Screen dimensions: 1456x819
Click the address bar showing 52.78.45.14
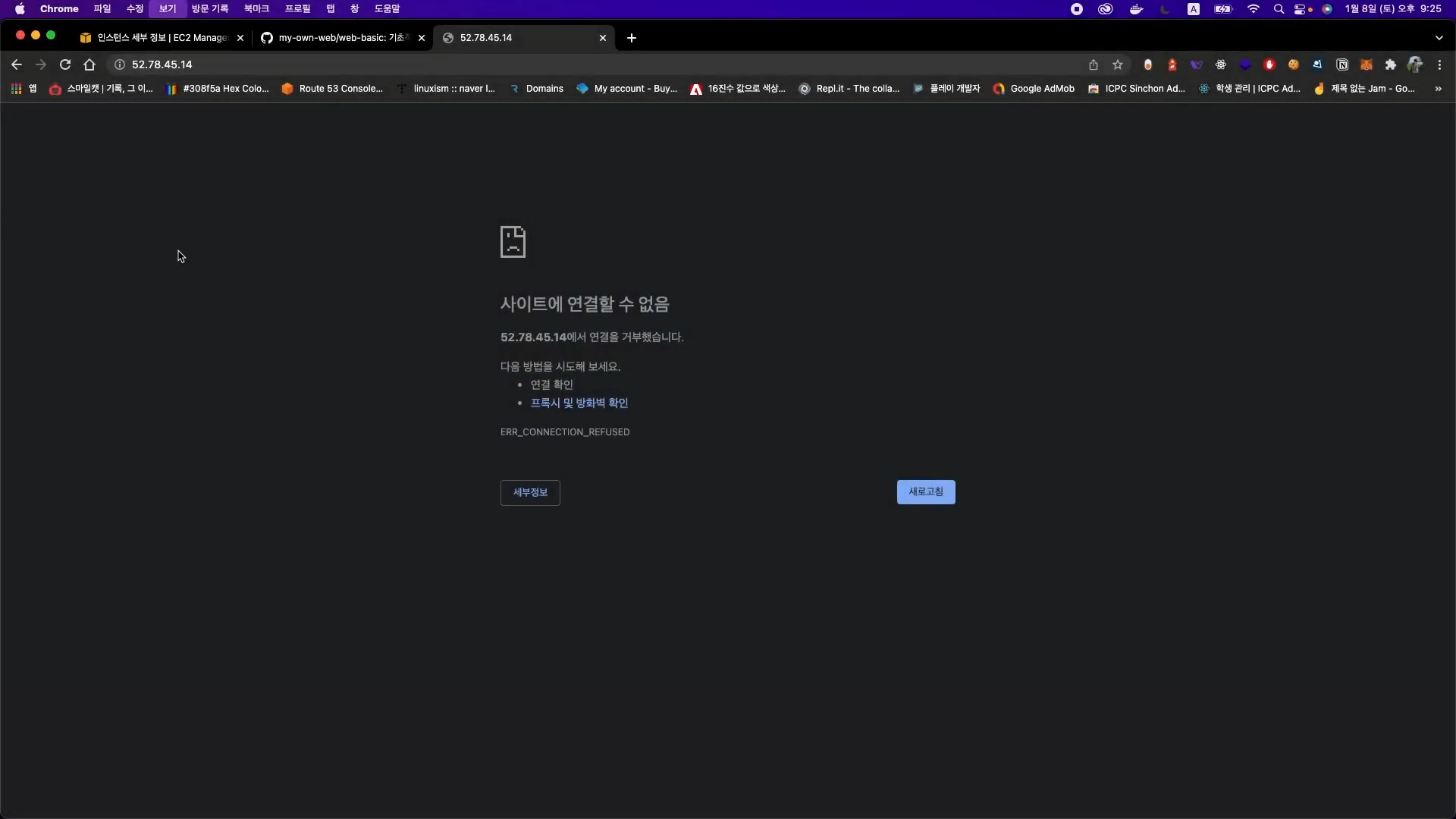(531, 64)
